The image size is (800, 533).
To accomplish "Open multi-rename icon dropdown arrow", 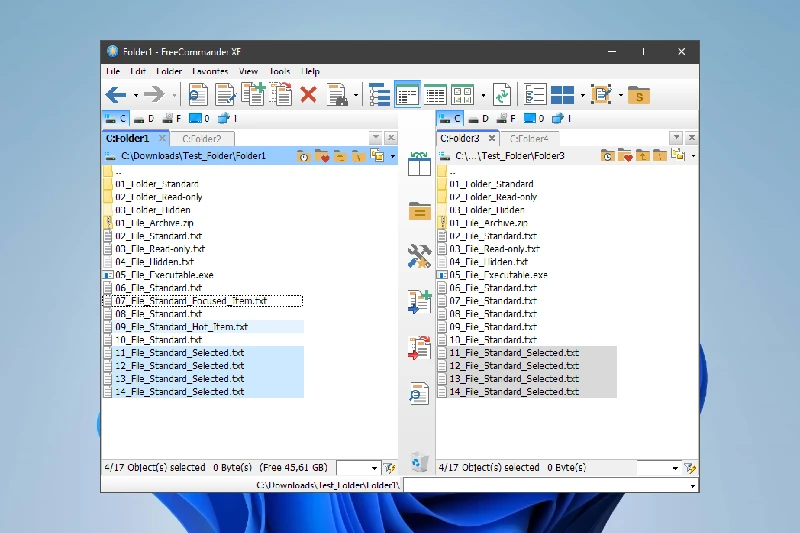I will [620, 95].
